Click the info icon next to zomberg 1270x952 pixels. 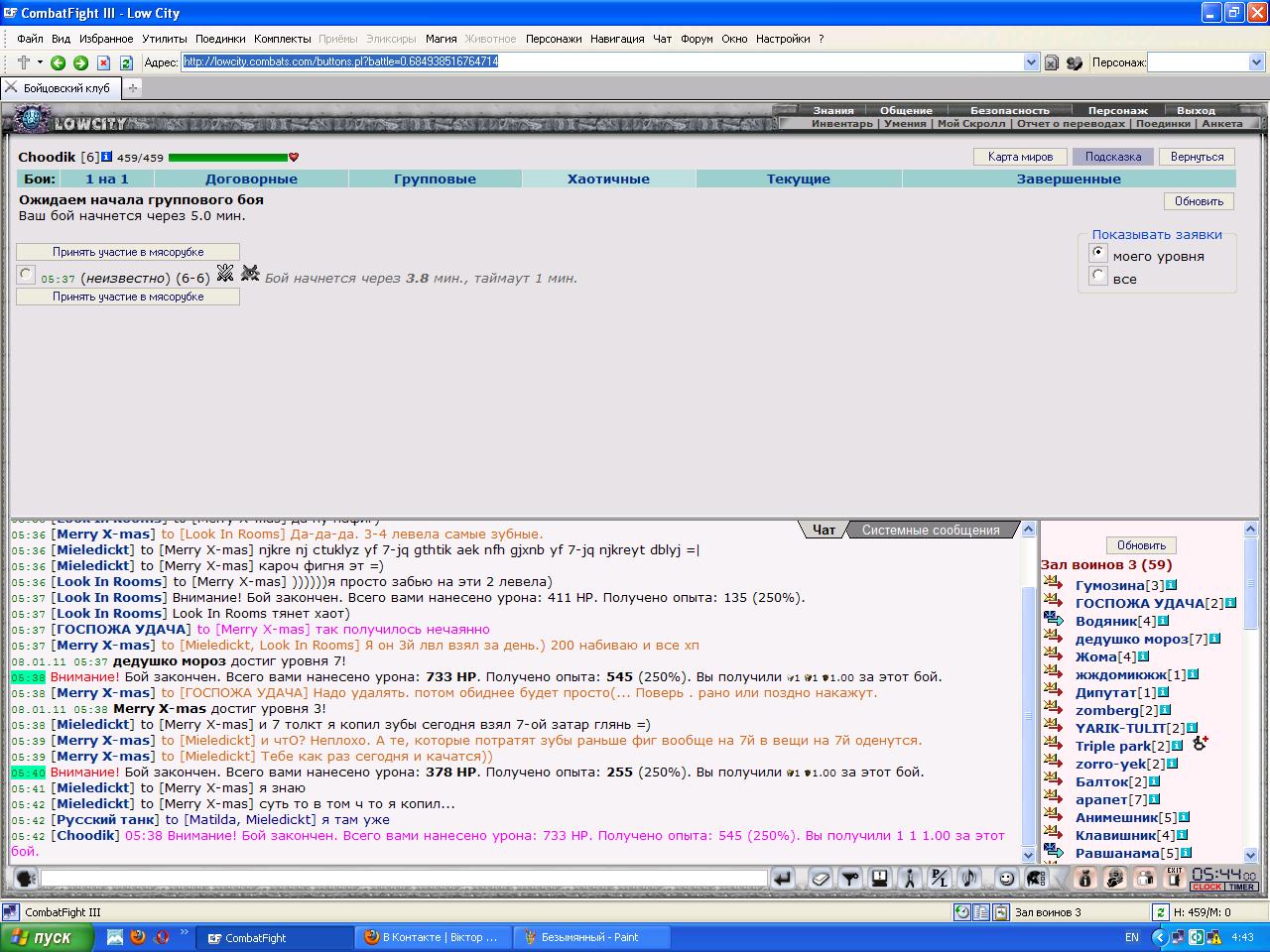[x=1165, y=711]
